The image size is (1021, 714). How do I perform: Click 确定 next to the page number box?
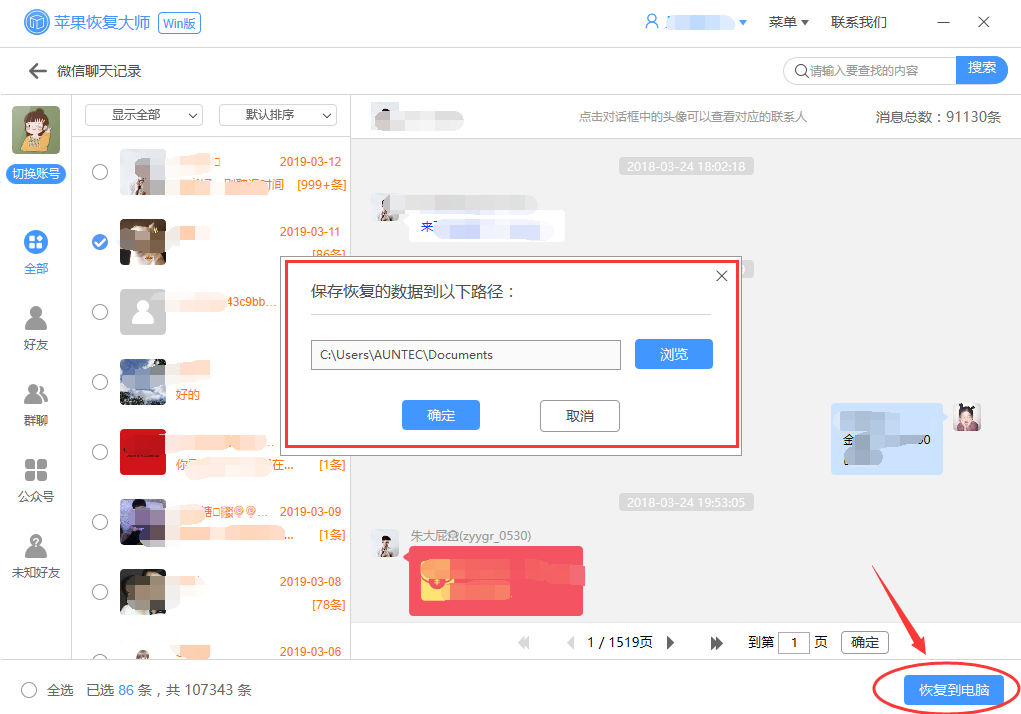[x=865, y=642]
